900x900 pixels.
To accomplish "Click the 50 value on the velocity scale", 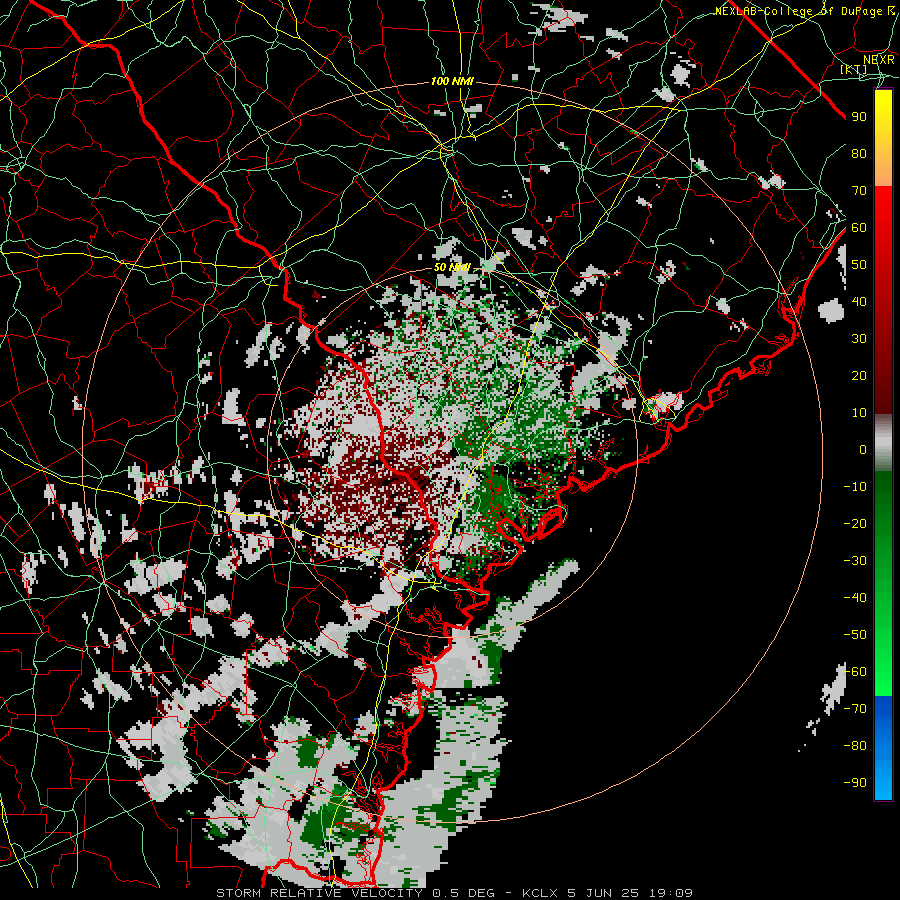I will pyautogui.click(x=859, y=265).
